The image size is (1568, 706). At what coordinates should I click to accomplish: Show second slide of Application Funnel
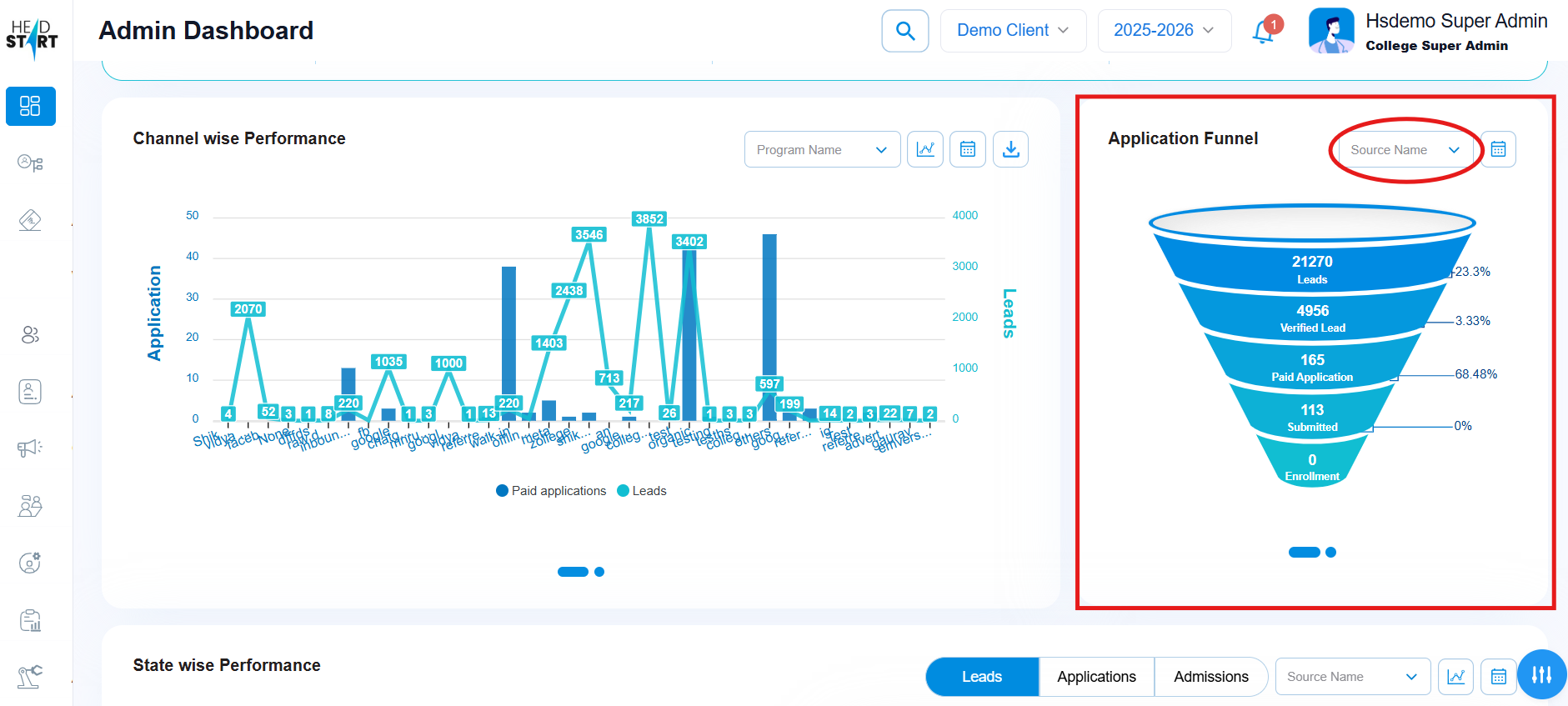pos(1331,552)
